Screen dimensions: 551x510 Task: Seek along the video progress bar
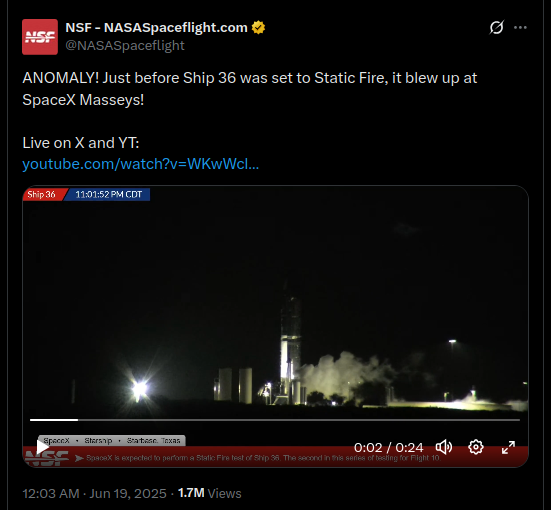275,420
